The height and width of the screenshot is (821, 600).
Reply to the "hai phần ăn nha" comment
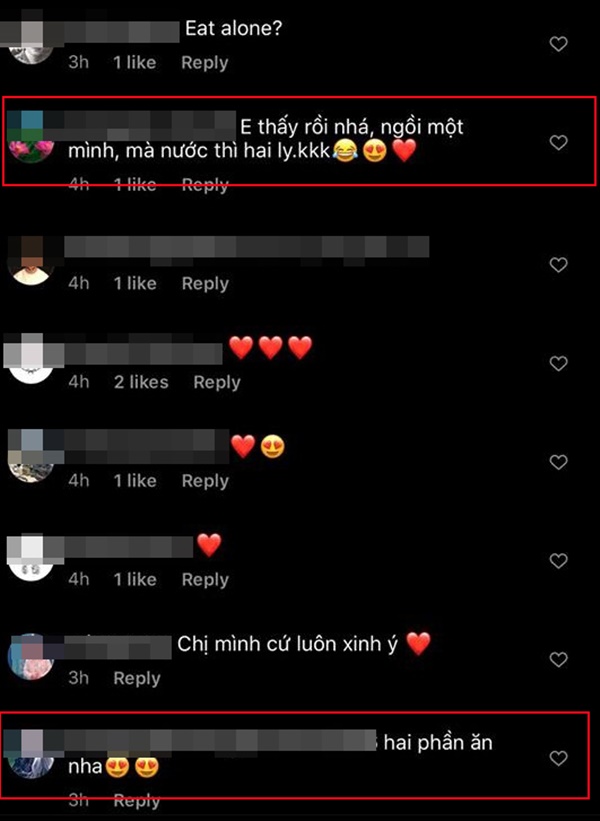pos(137,801)
